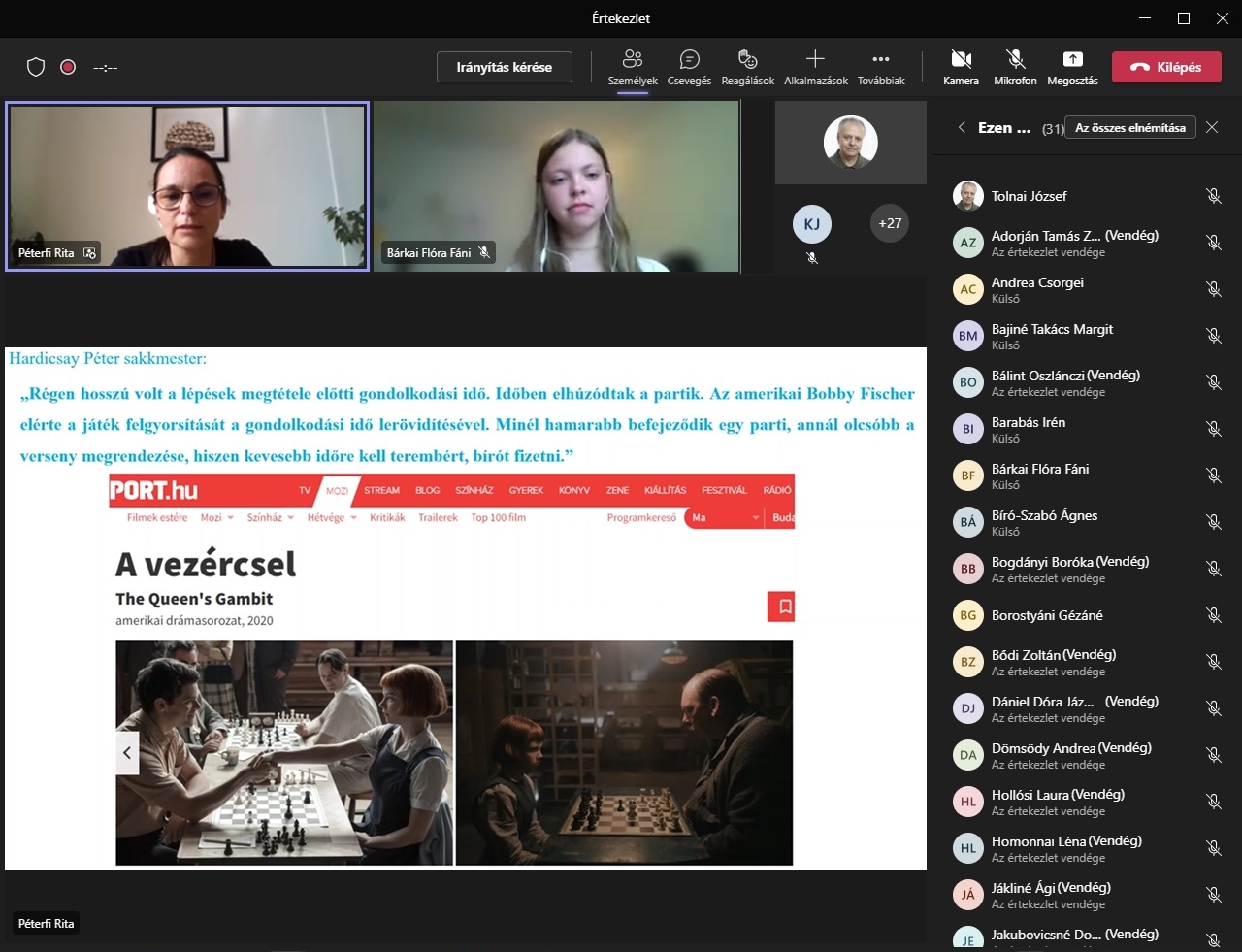This screenshot has width=1242, height=952.
Task: Open the Reagálások reactions menu
Action: (x=747, y=67)
